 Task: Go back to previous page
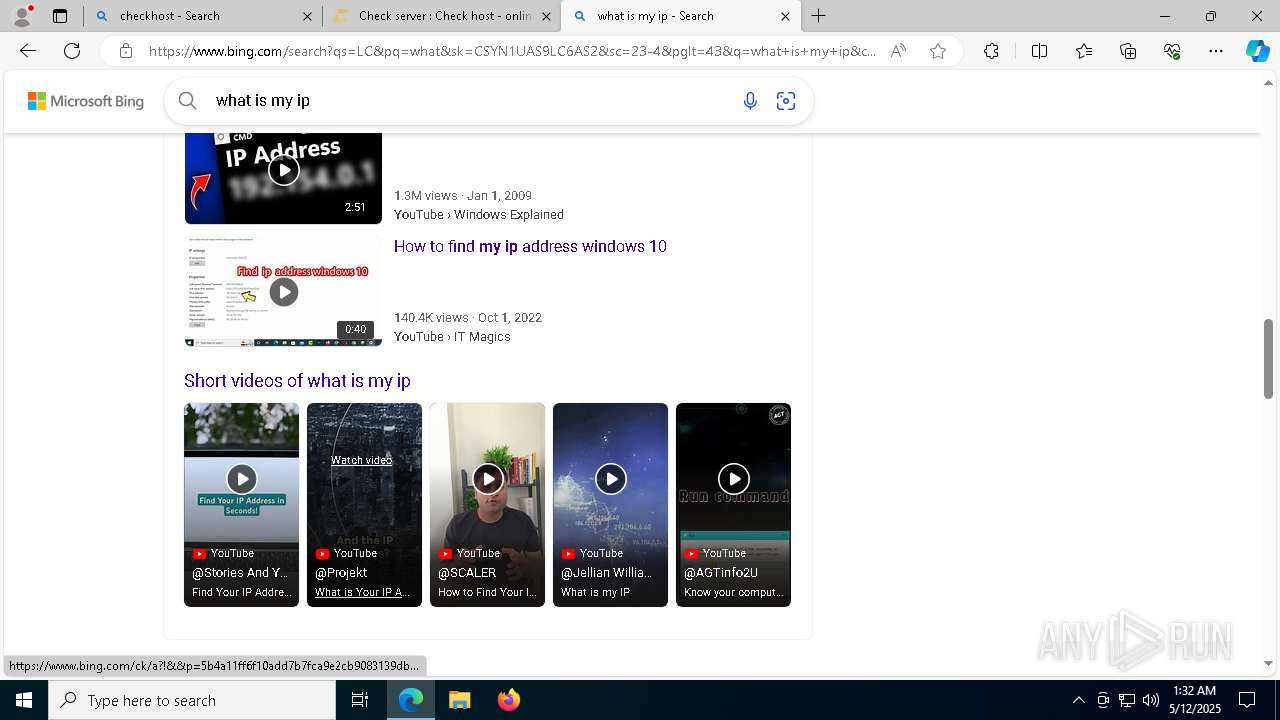point(28,51)
